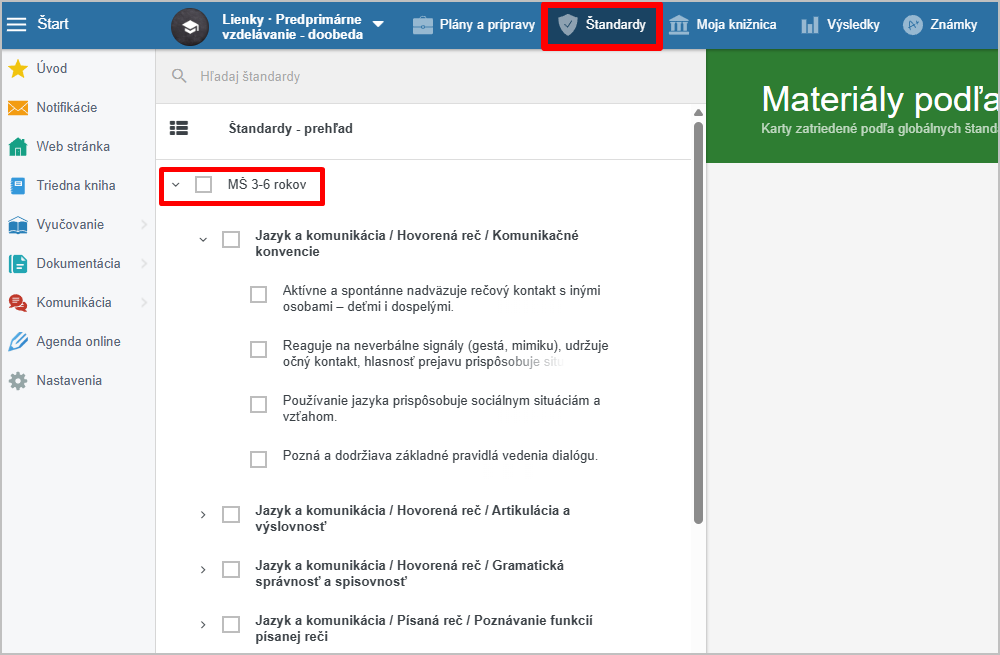Open the Moja knižnica tab
The height and width of the screenshot is (655, 1000).
click(x=722, y=24)
